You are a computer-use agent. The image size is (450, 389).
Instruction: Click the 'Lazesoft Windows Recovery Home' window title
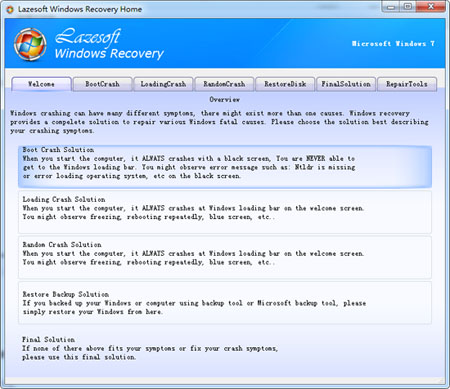(x=80, y=9)
